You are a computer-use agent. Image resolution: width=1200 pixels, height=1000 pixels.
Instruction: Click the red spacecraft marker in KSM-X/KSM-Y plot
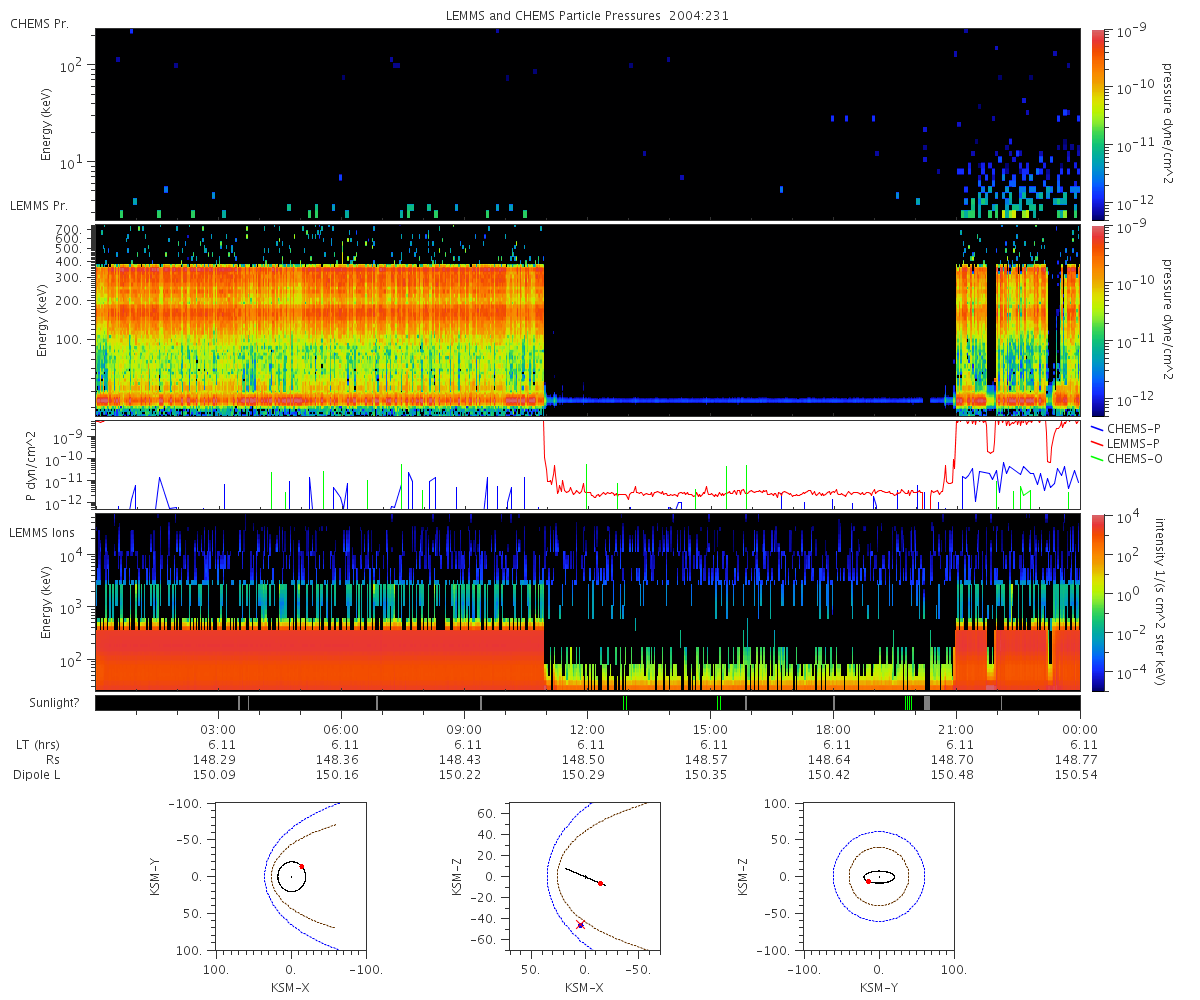click(301, 866)
